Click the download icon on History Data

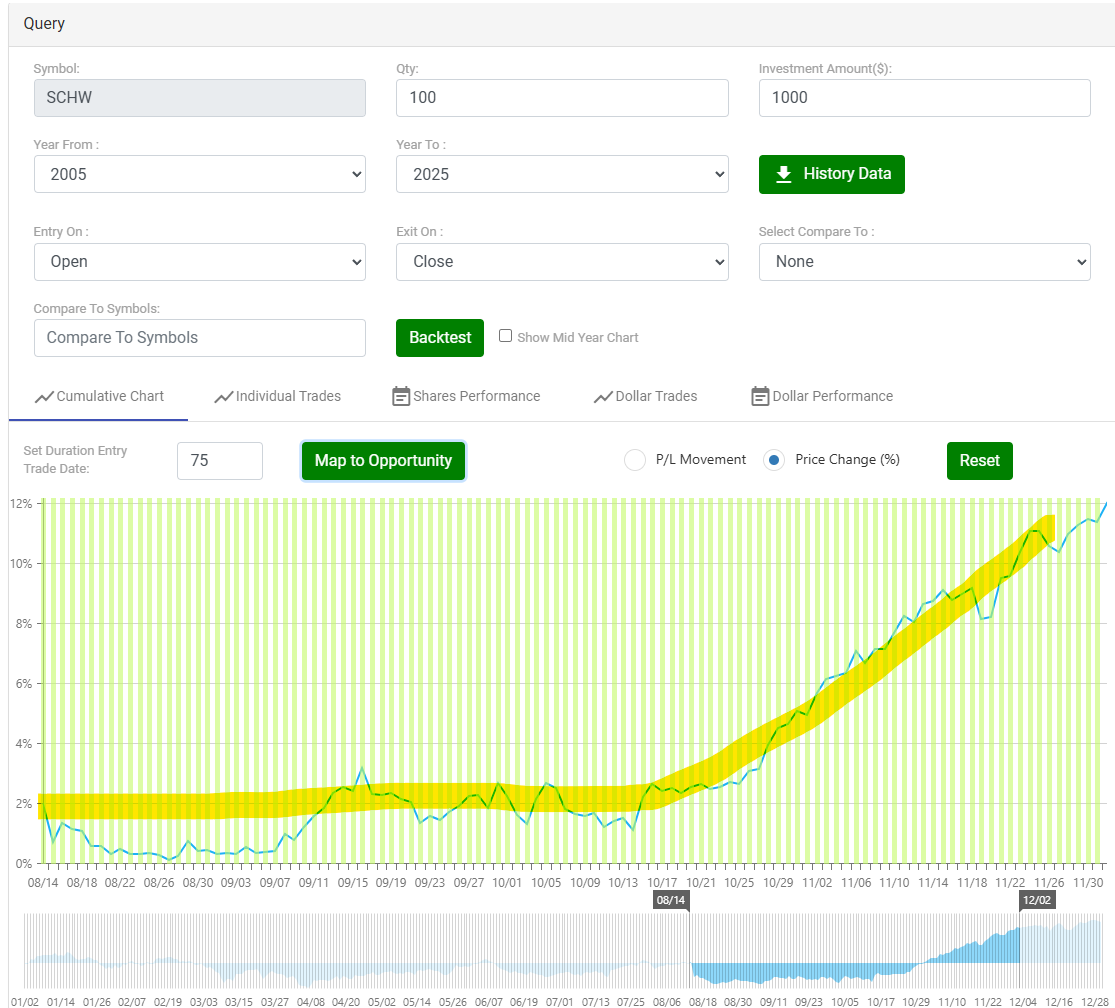[783, 174]
